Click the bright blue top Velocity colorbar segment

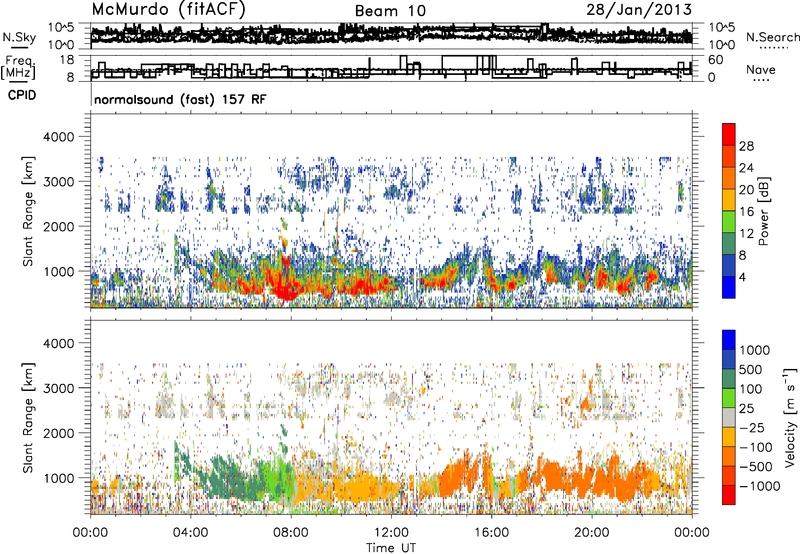pyautogui.click(x=729, y=340)
